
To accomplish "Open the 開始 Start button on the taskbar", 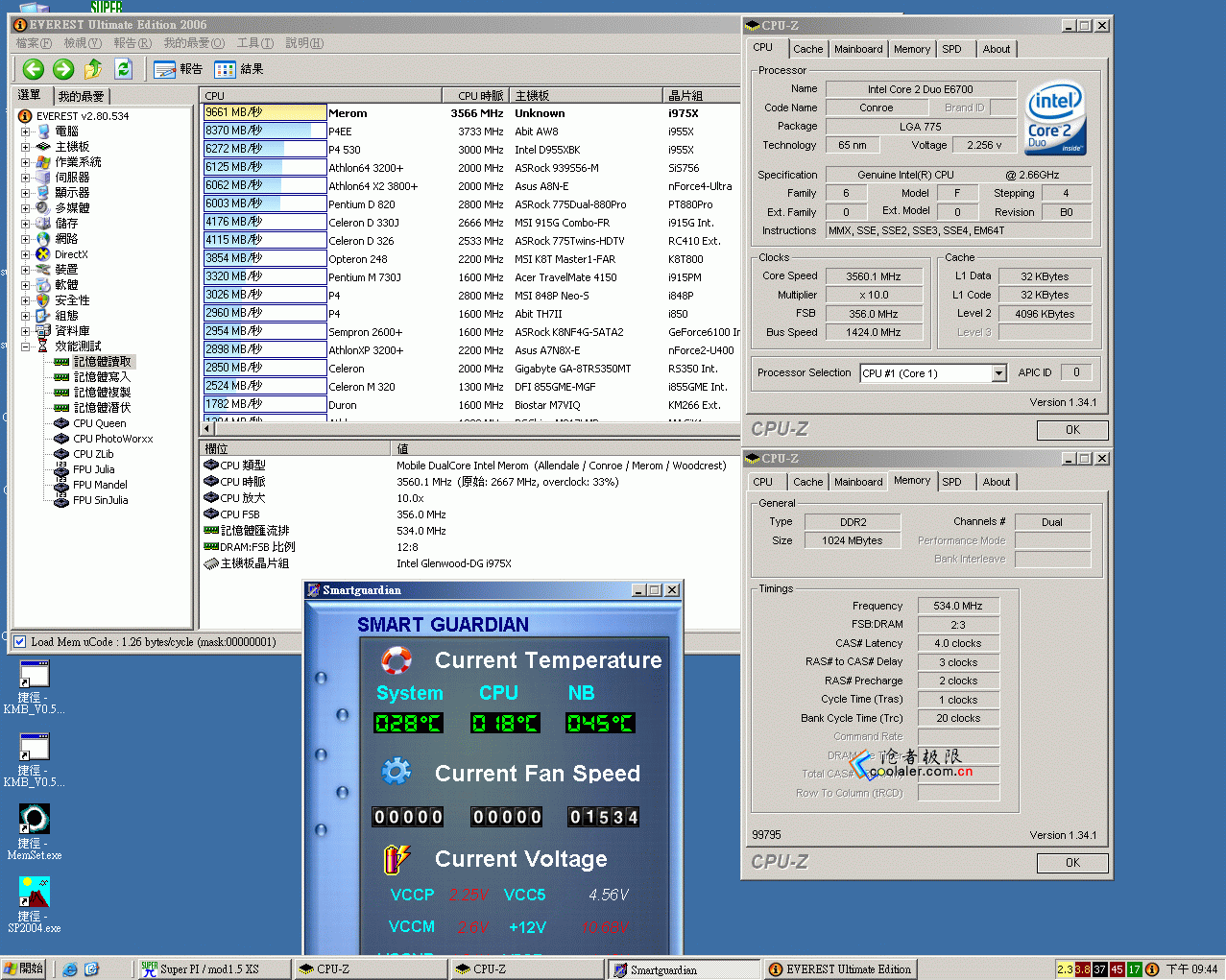I will (24, 968).
